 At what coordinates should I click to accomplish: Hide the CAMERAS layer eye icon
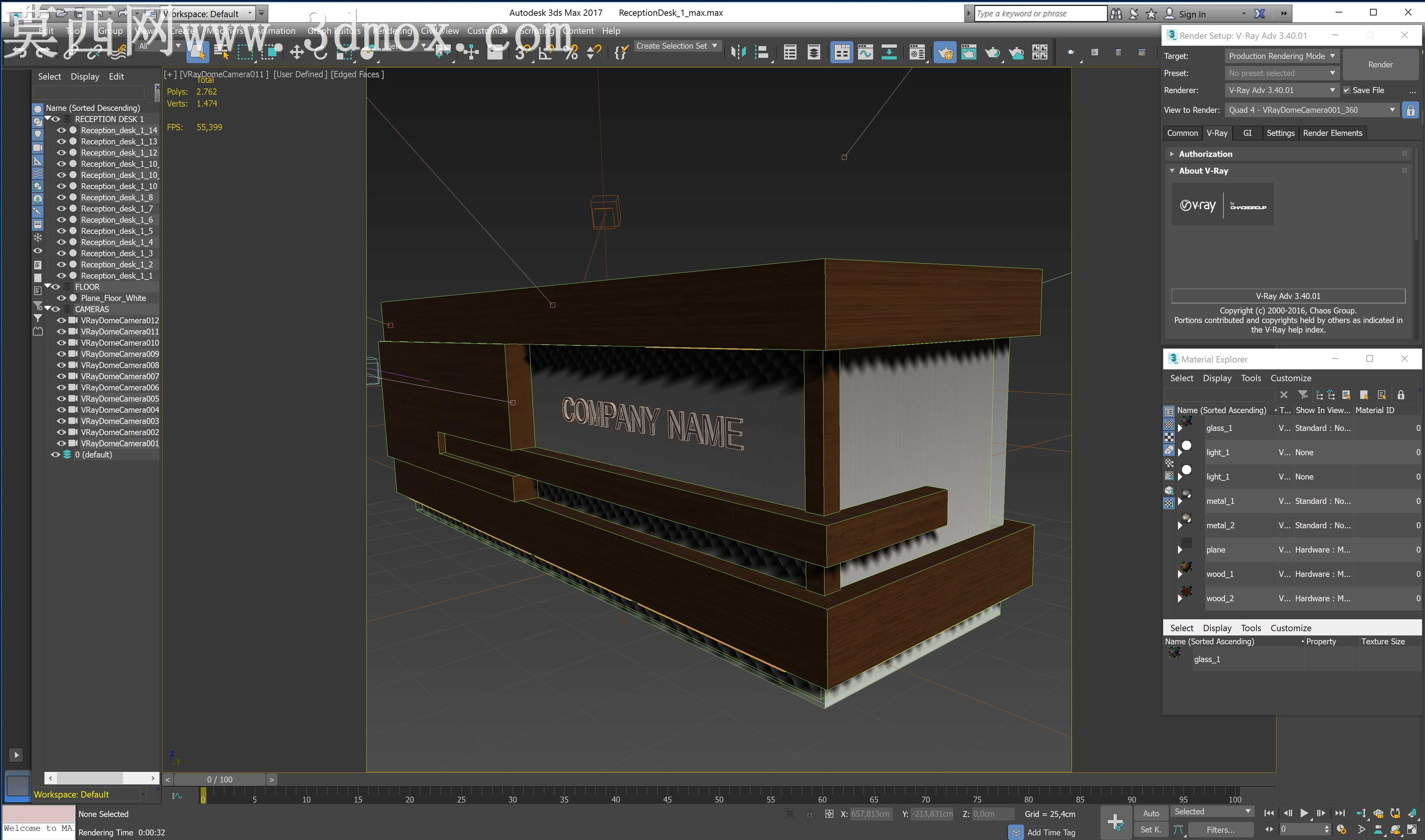(x=56, y=309)
